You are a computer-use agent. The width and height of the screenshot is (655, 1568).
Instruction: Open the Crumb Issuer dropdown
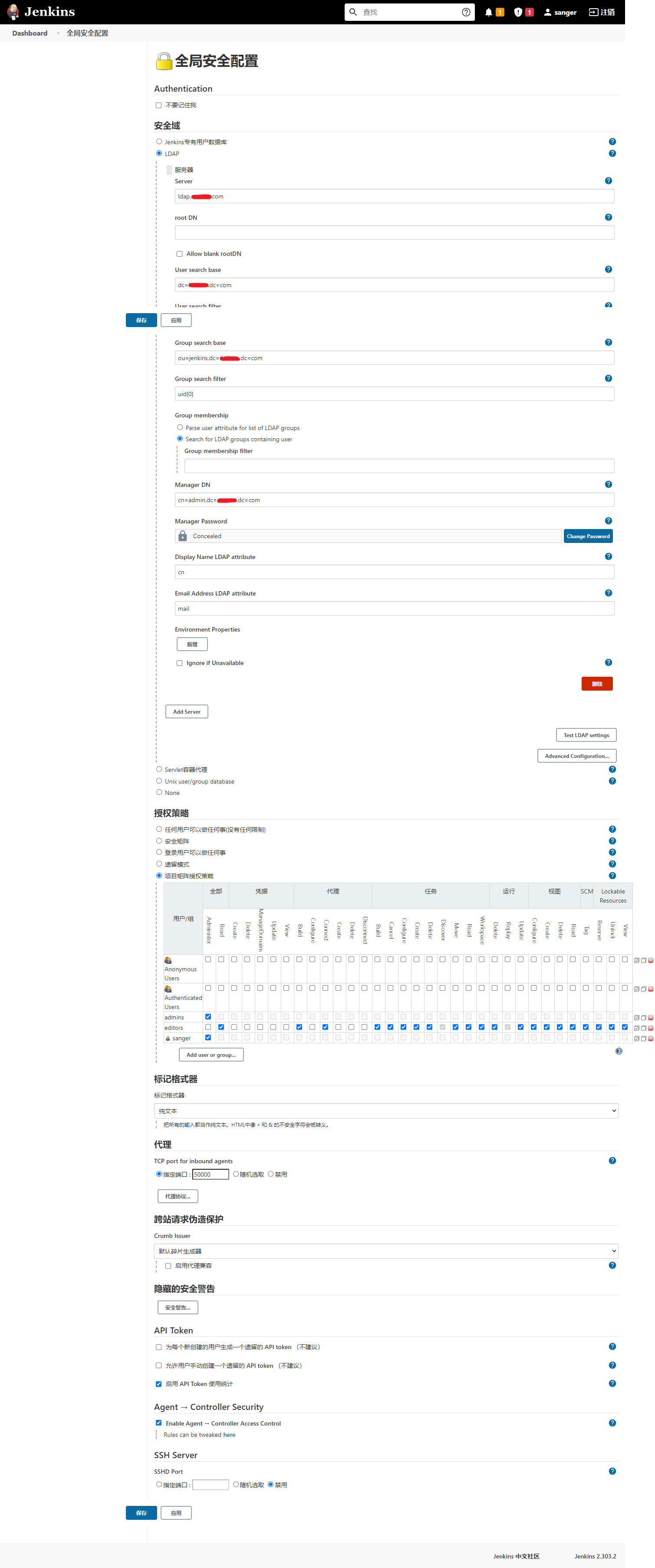point(385,1250)
